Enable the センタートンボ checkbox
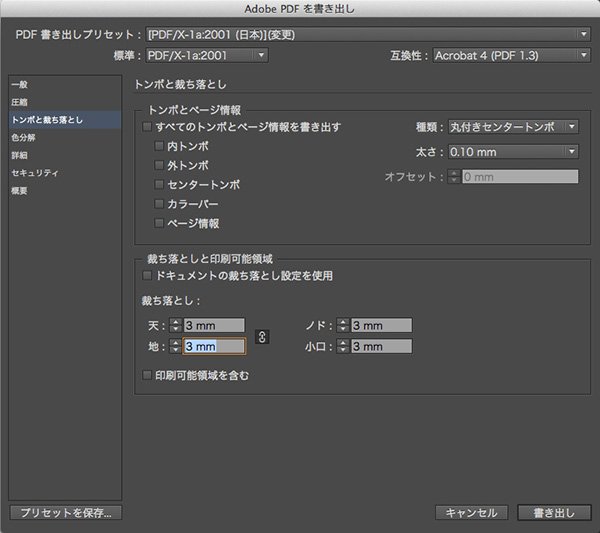Viewport: 600px width, 533px height. 159,184
